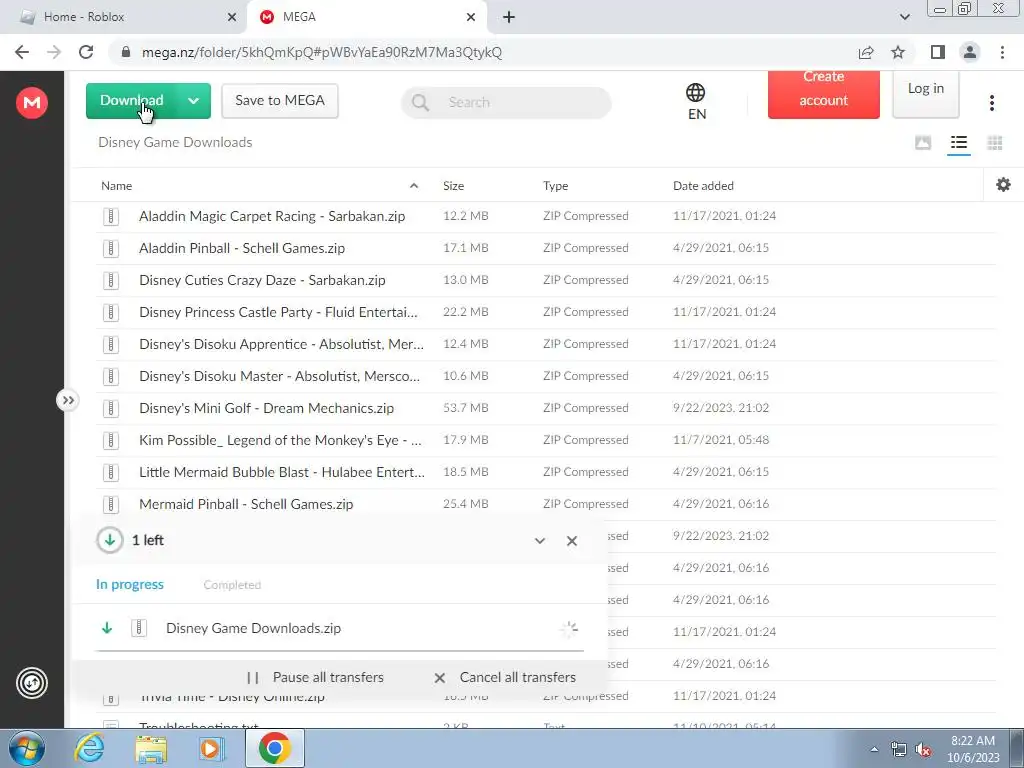Screen dimensions: 1024x768
Task: Bookmark this page with star icon
Action: coord(898,52)
